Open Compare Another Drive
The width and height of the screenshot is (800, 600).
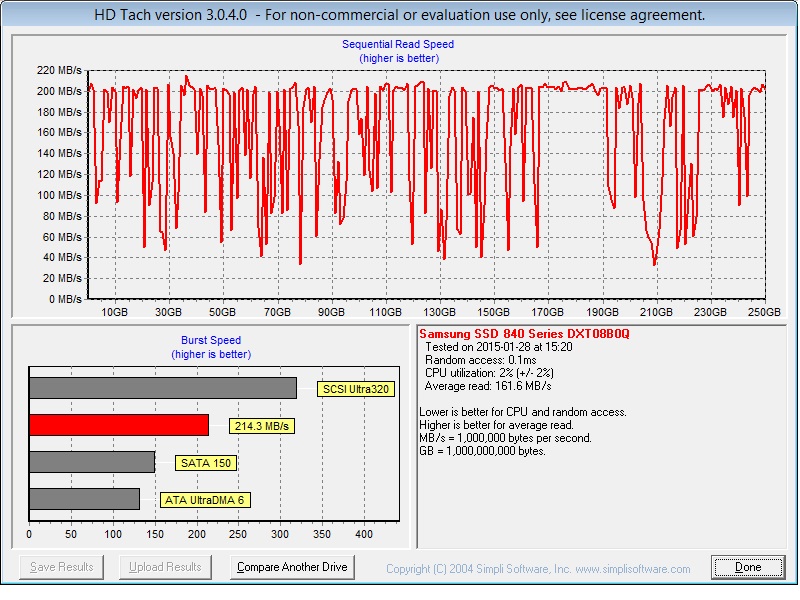(x=292, y=567)
